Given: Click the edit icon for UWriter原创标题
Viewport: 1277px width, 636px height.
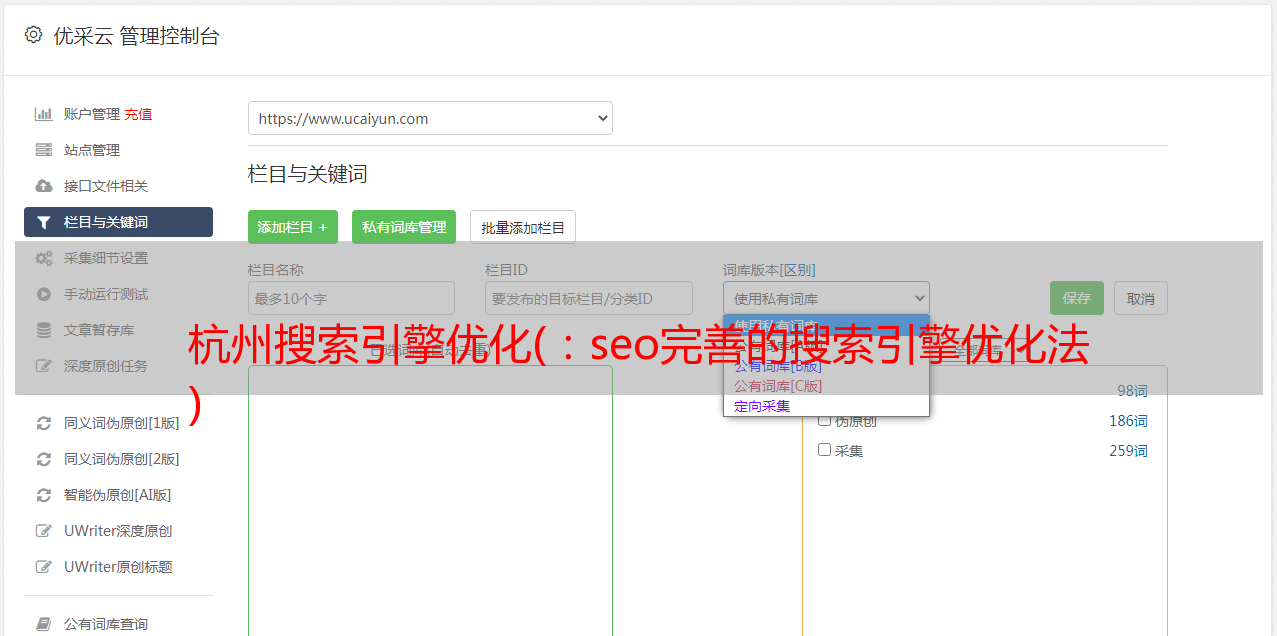Looking at the screenshot, I should [x=43, y=567].
